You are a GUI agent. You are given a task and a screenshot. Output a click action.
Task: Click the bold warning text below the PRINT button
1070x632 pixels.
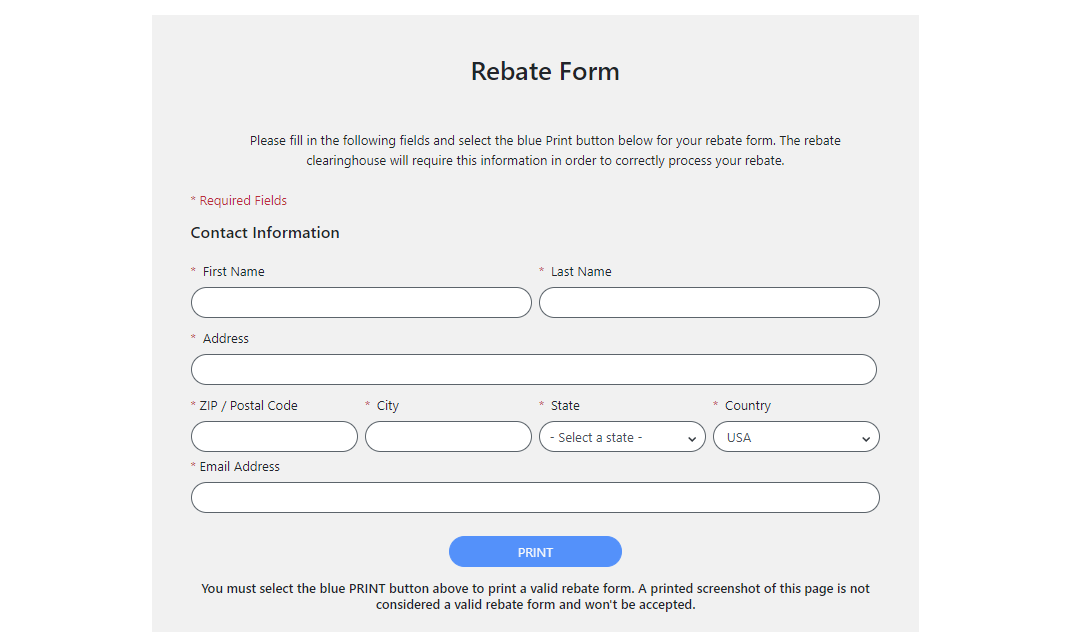tap(536, 596)
